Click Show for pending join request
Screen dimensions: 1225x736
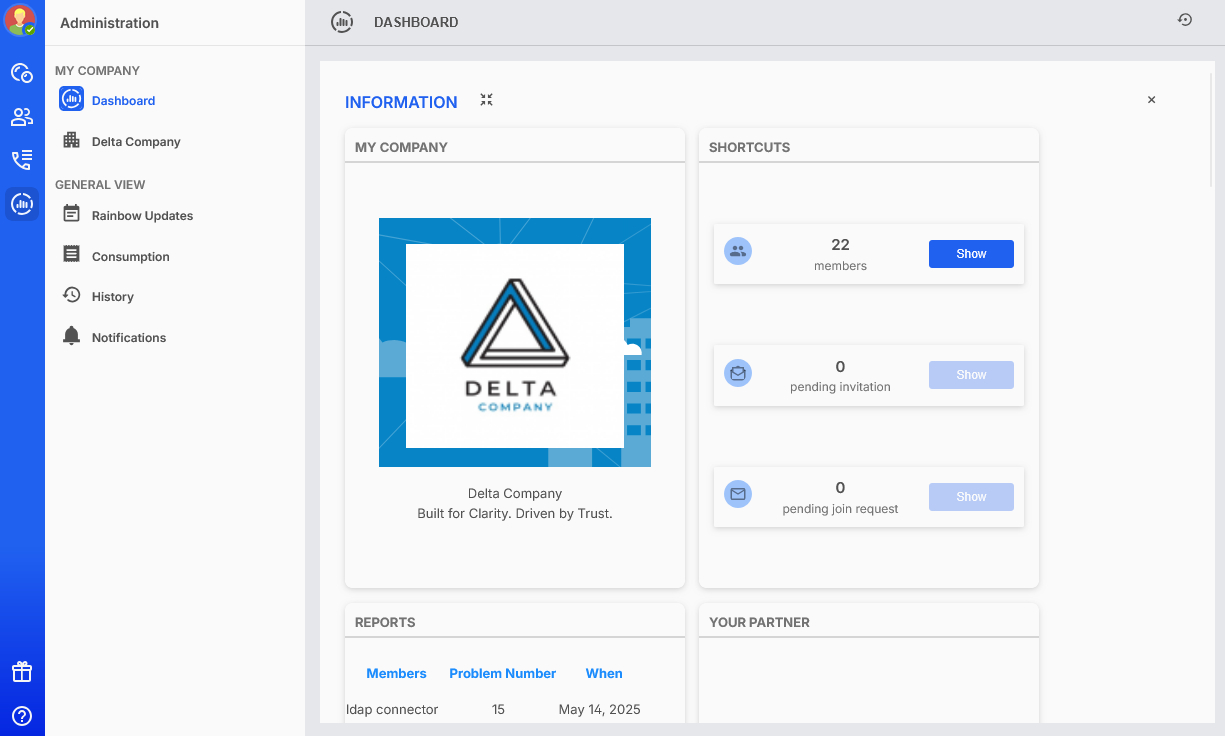[x=970, y=497]
